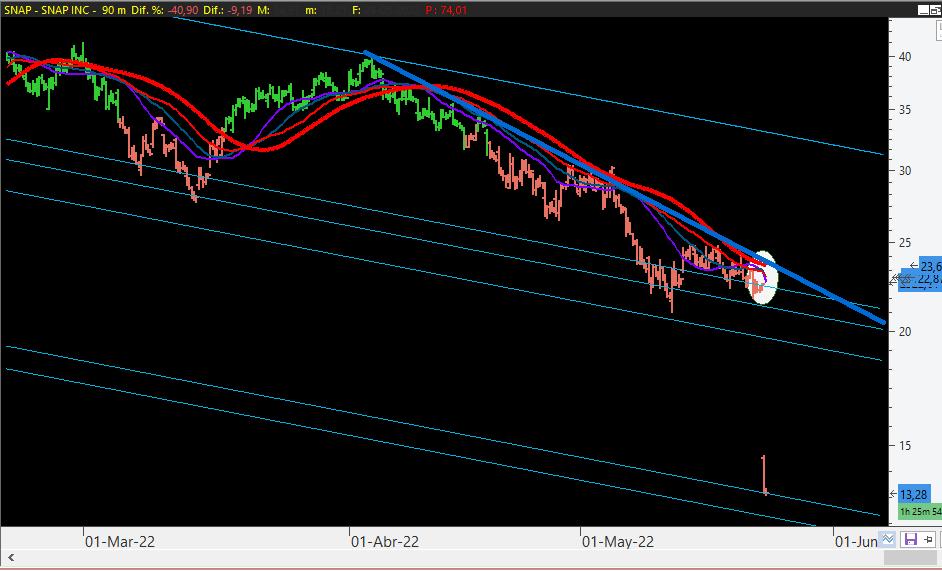Click the 35 price level on axis
Viewport: 942px width, 571px height.
coord(904,110)
